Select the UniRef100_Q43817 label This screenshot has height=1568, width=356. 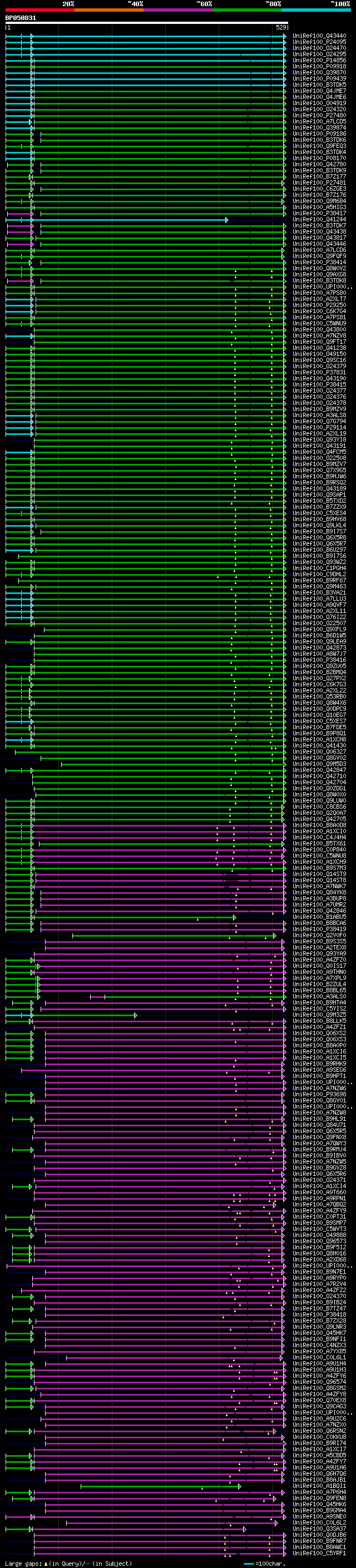click(x=319, y=238)
